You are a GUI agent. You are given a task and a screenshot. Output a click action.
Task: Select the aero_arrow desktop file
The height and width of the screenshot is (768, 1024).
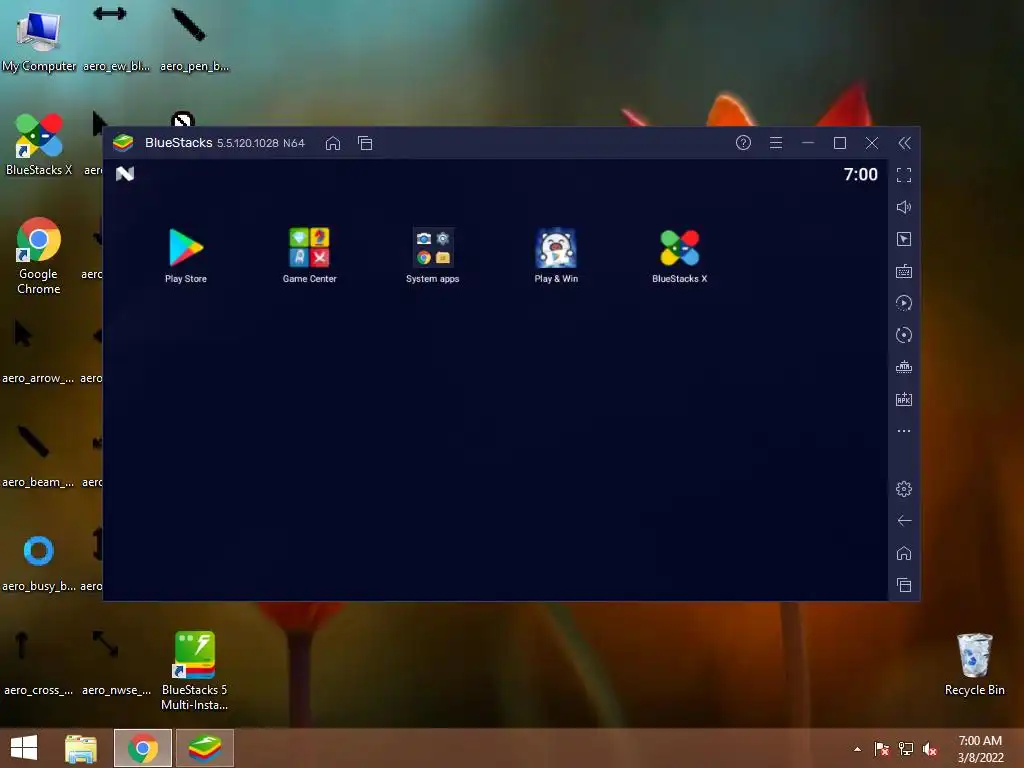tap(39, 353)
